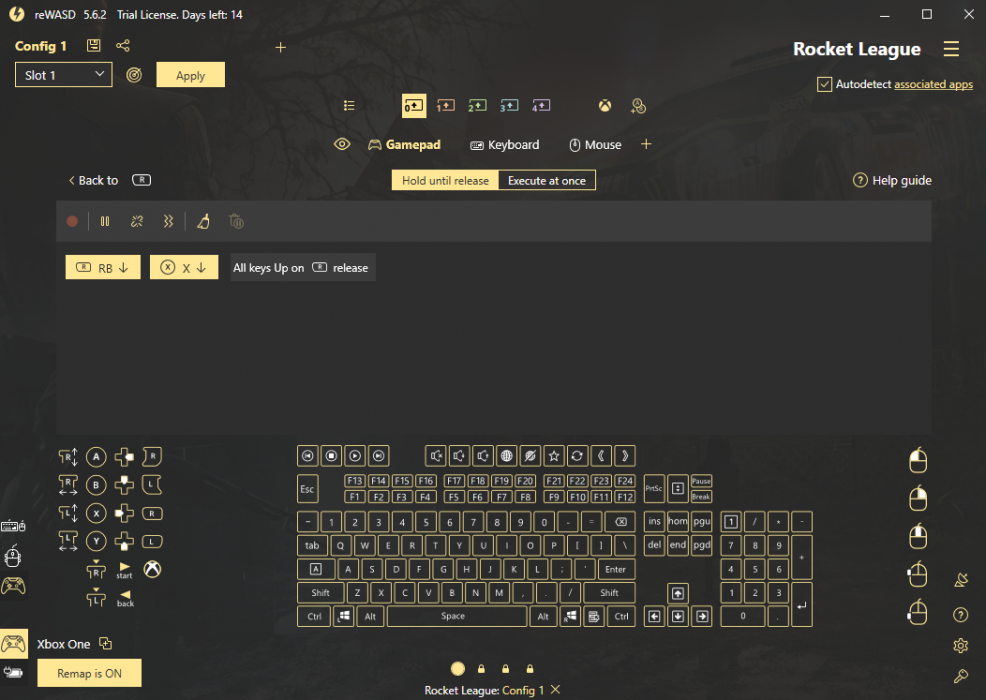Select shift layer 3 icon
986x700 pixels.
coord(509,106)
